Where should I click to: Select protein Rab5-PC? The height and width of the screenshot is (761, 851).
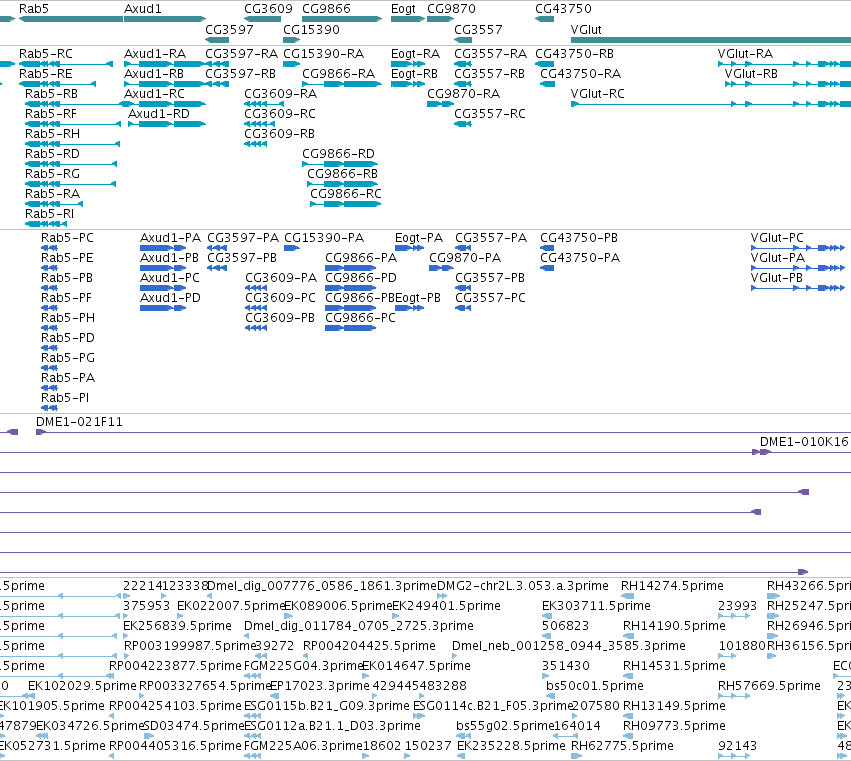pyautogui.click(x=49, y=248)
